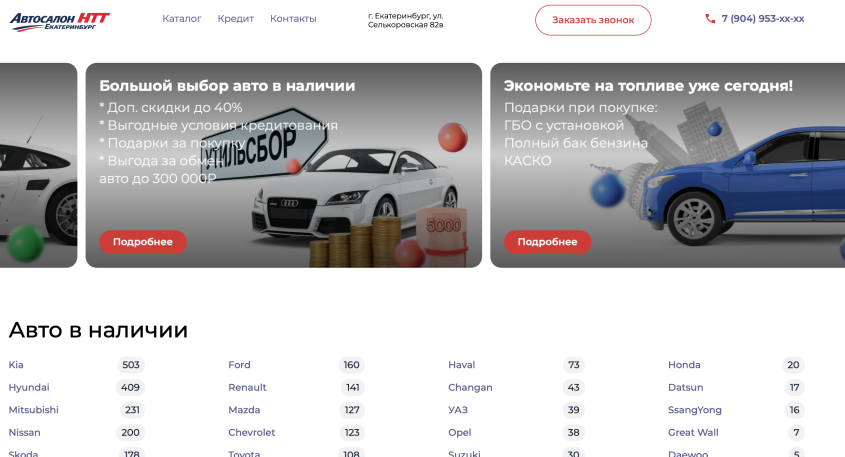
Task: Click the Авто в наличии heading
Action: [x=98, y=330]
